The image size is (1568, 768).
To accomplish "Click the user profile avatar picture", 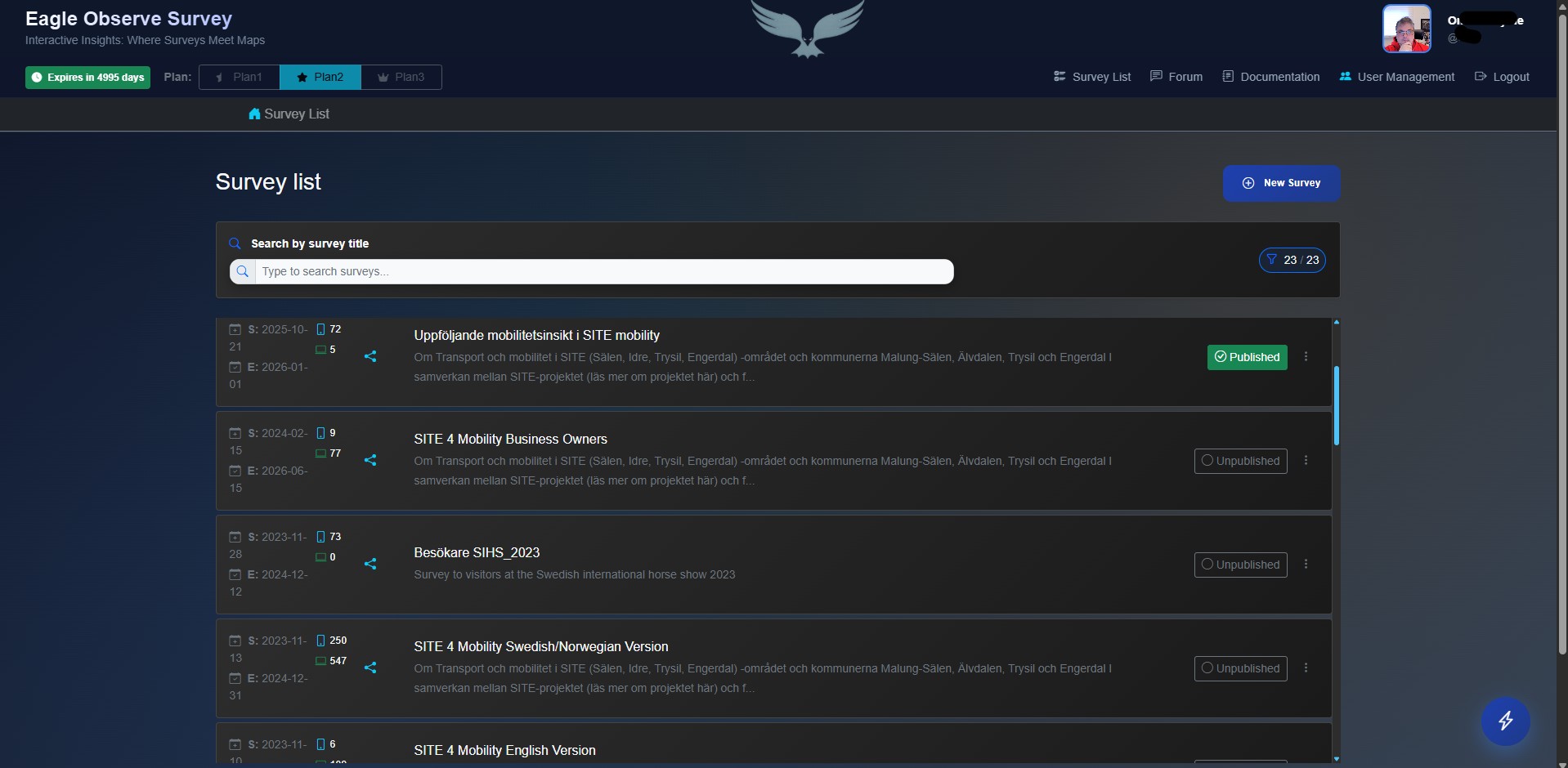I will 1406,29.
